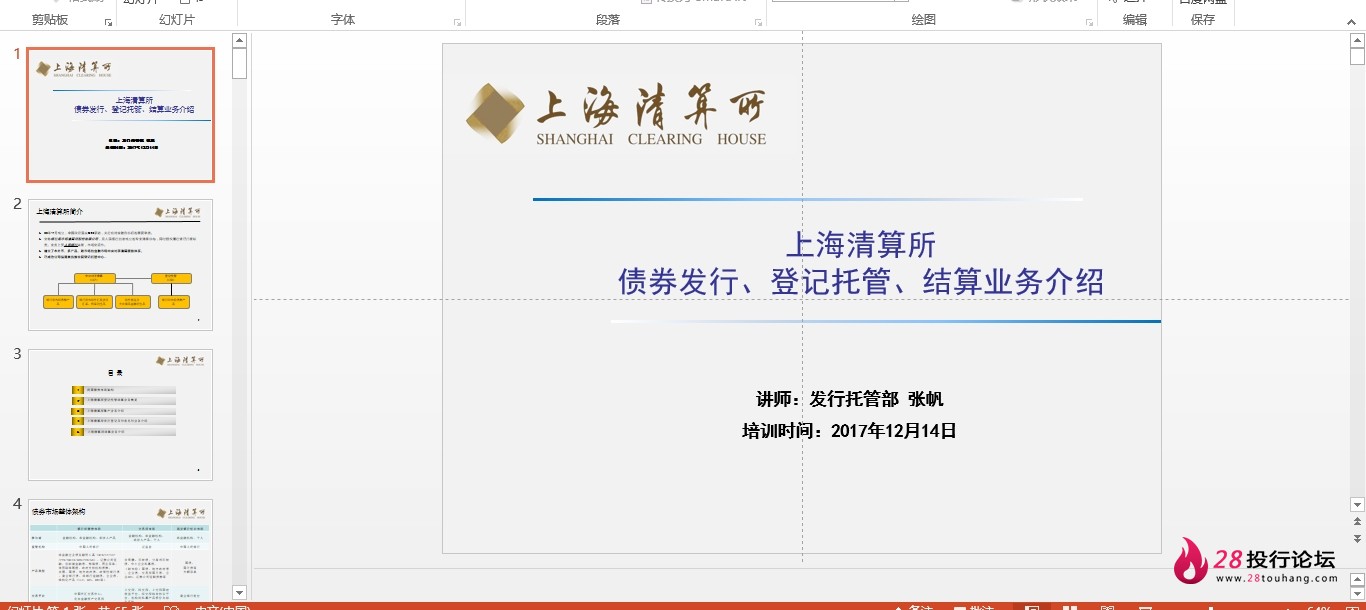Screen dimensions: 1366x610
Task: Click the slide title line 上海清算所
Action: 861,245
